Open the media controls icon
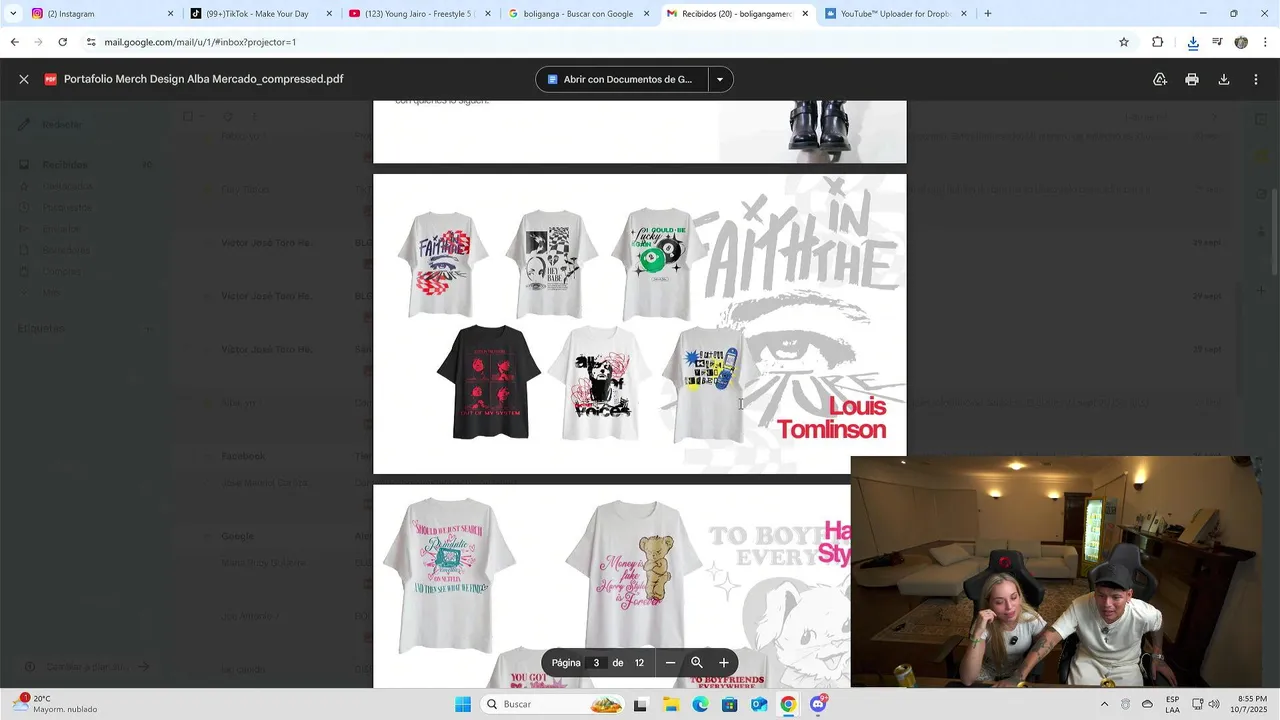1280x720 pixels. tap(1217, 42)
